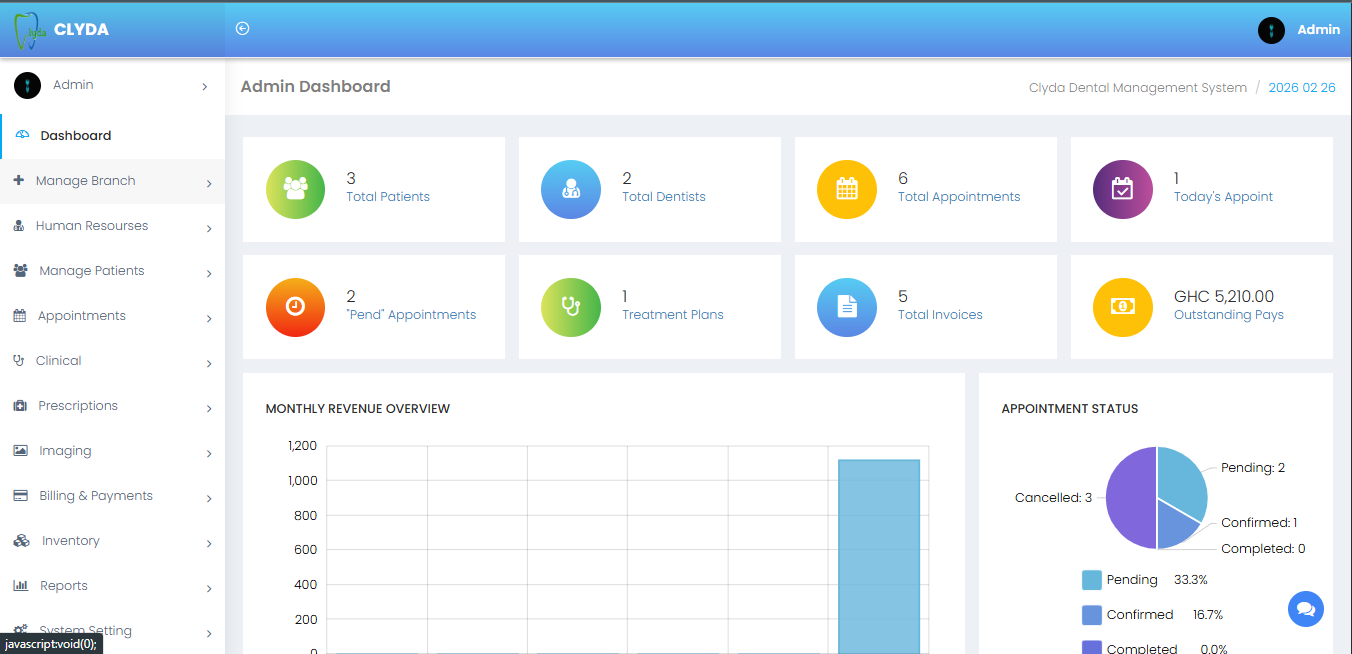Open the Dashboard menu item
Viewport: 1352px width, 654px height.
(112, 136)
